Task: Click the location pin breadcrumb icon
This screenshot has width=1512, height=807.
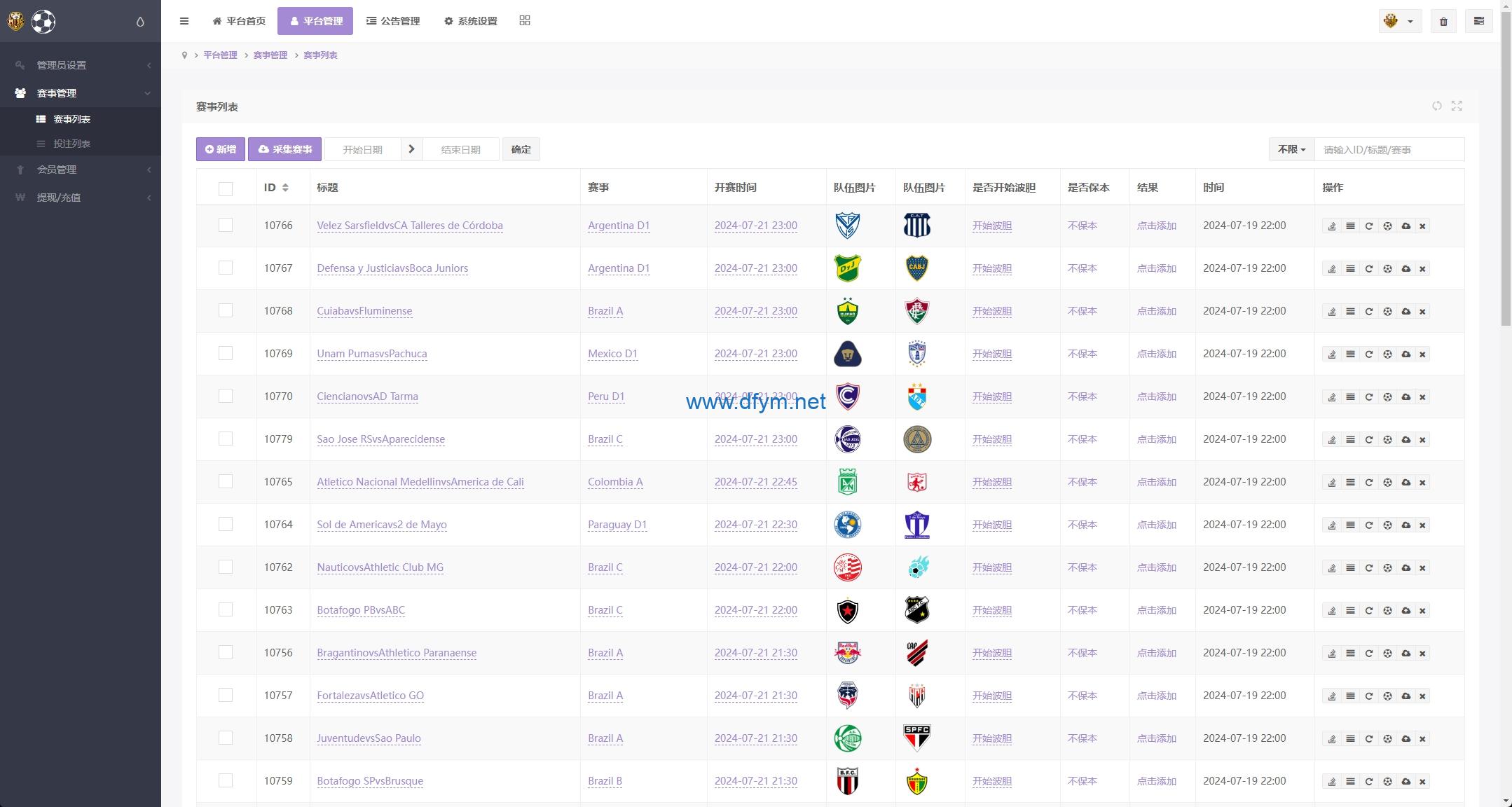Action: coord(184,55)
